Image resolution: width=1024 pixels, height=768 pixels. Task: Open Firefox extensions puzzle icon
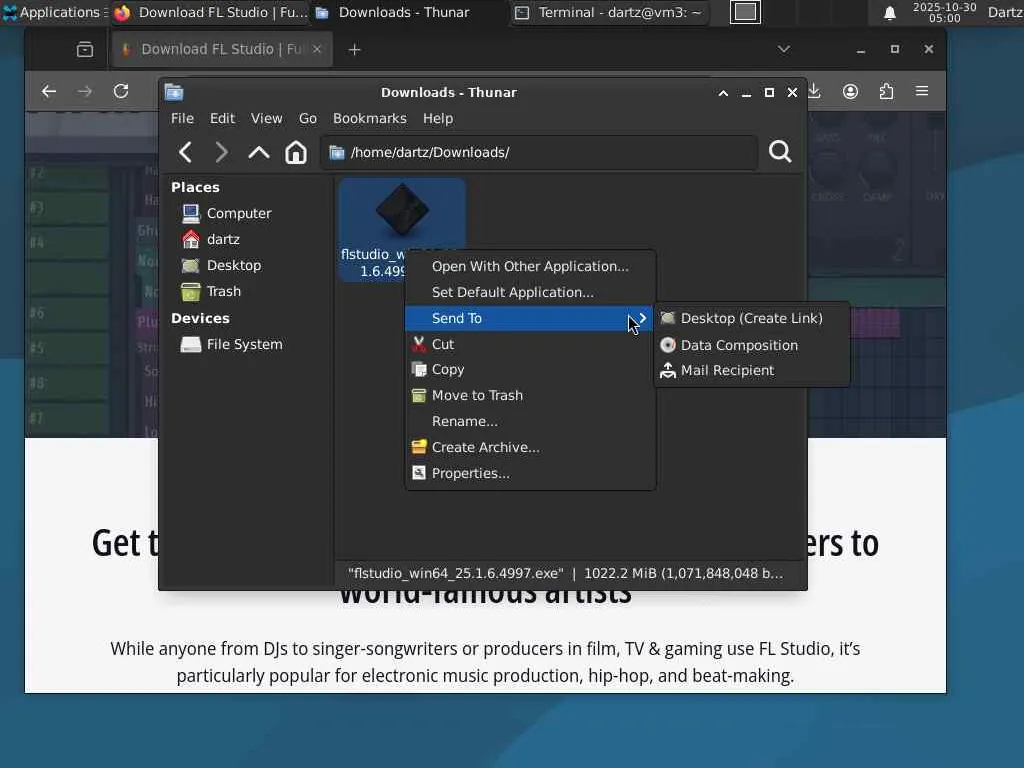886,91
